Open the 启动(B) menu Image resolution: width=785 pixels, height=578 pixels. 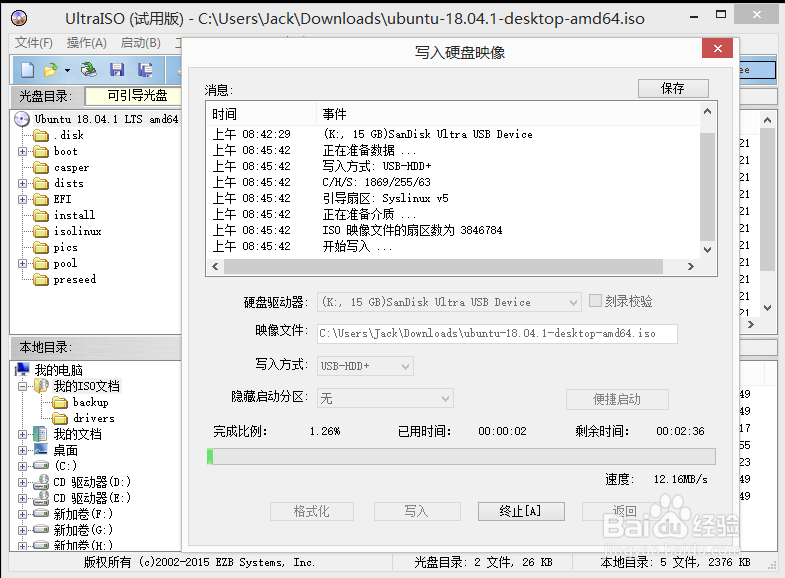(x=141, y=43)
